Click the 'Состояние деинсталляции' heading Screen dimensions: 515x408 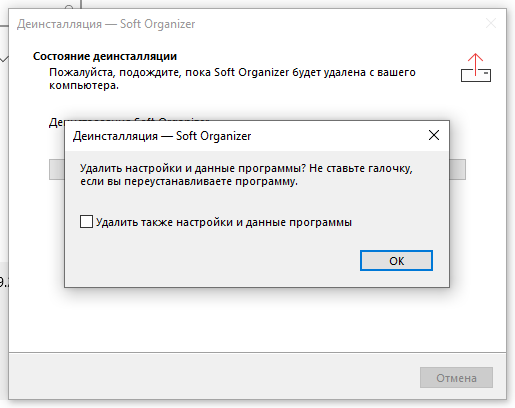coord(105,56)
